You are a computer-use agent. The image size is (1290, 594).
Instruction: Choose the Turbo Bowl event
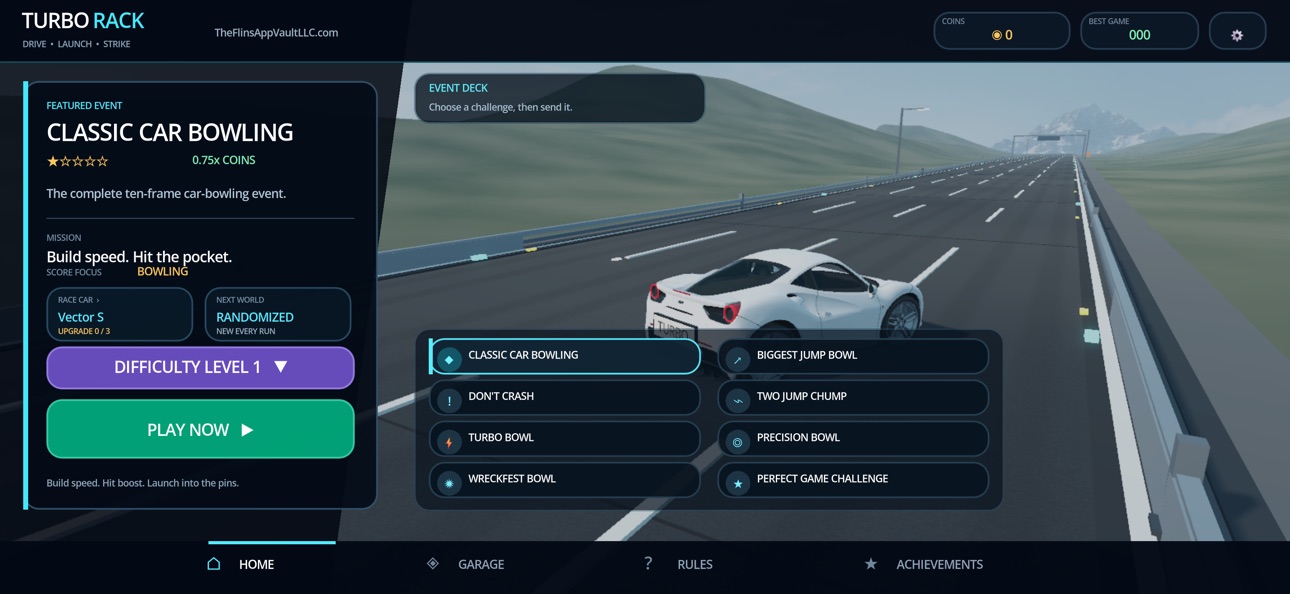click(565, 438)
